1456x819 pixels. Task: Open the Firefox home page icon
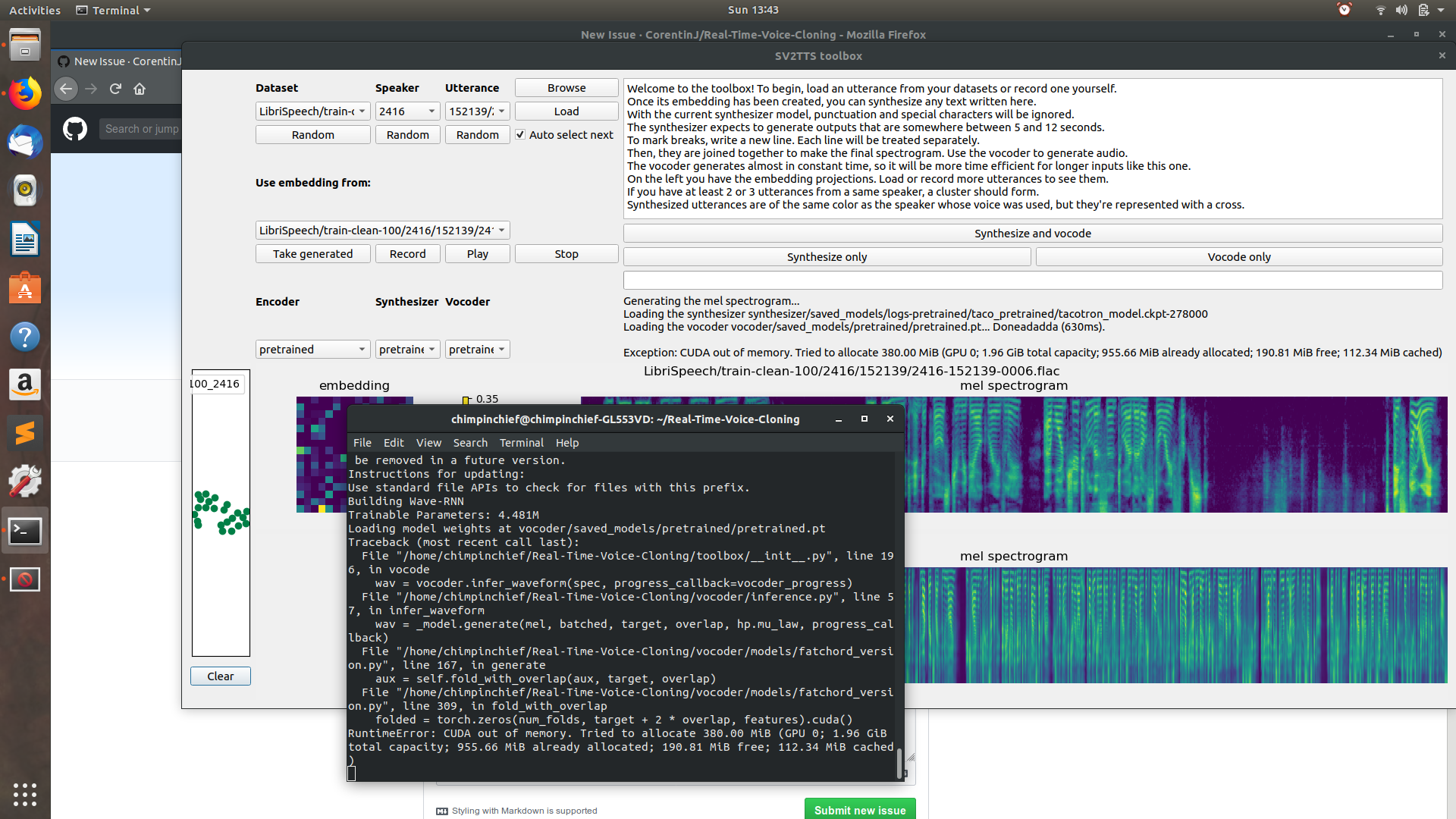pyautogui.click(x=140, y=89)
